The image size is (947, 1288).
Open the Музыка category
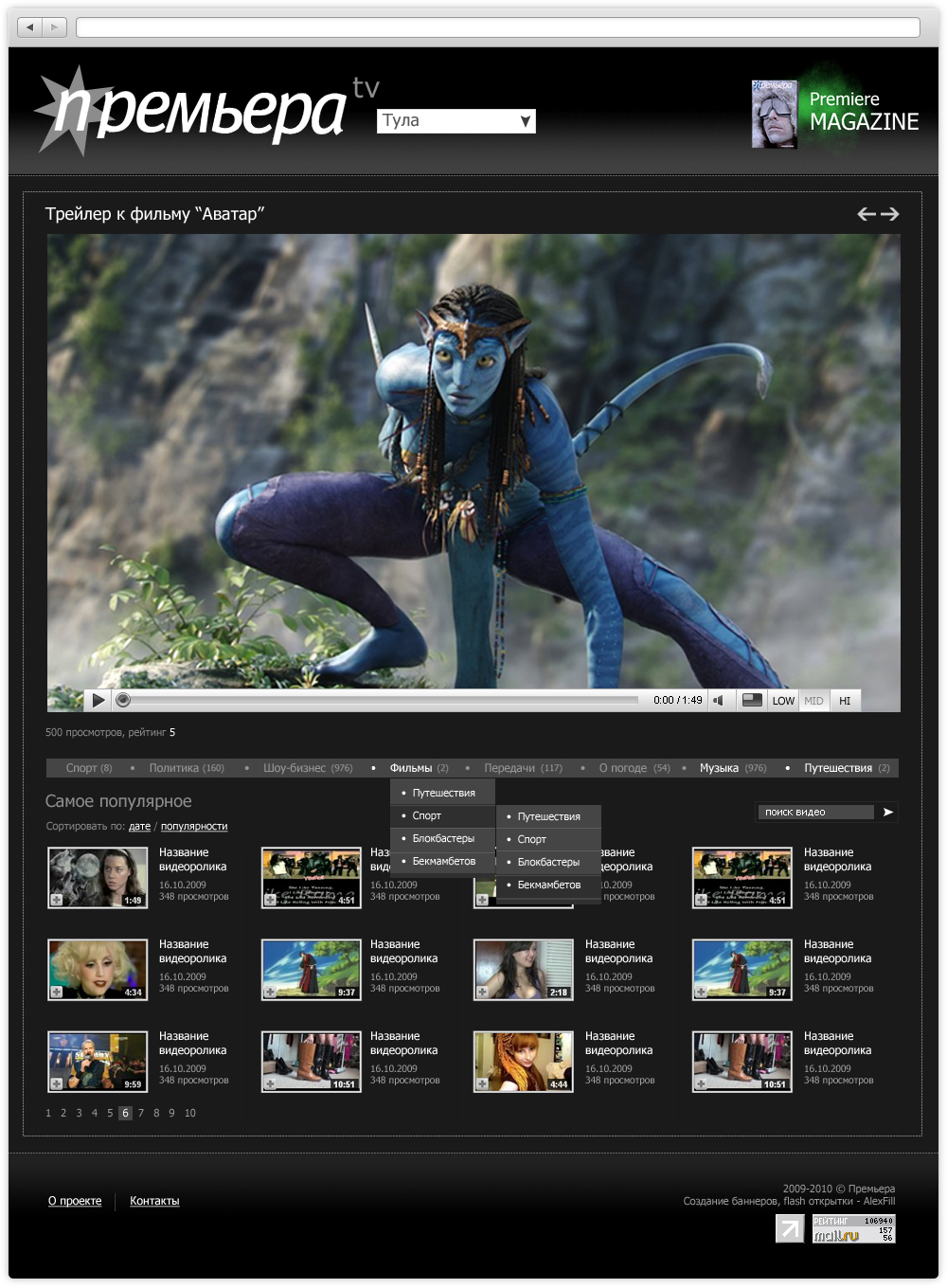click(733, 768)
